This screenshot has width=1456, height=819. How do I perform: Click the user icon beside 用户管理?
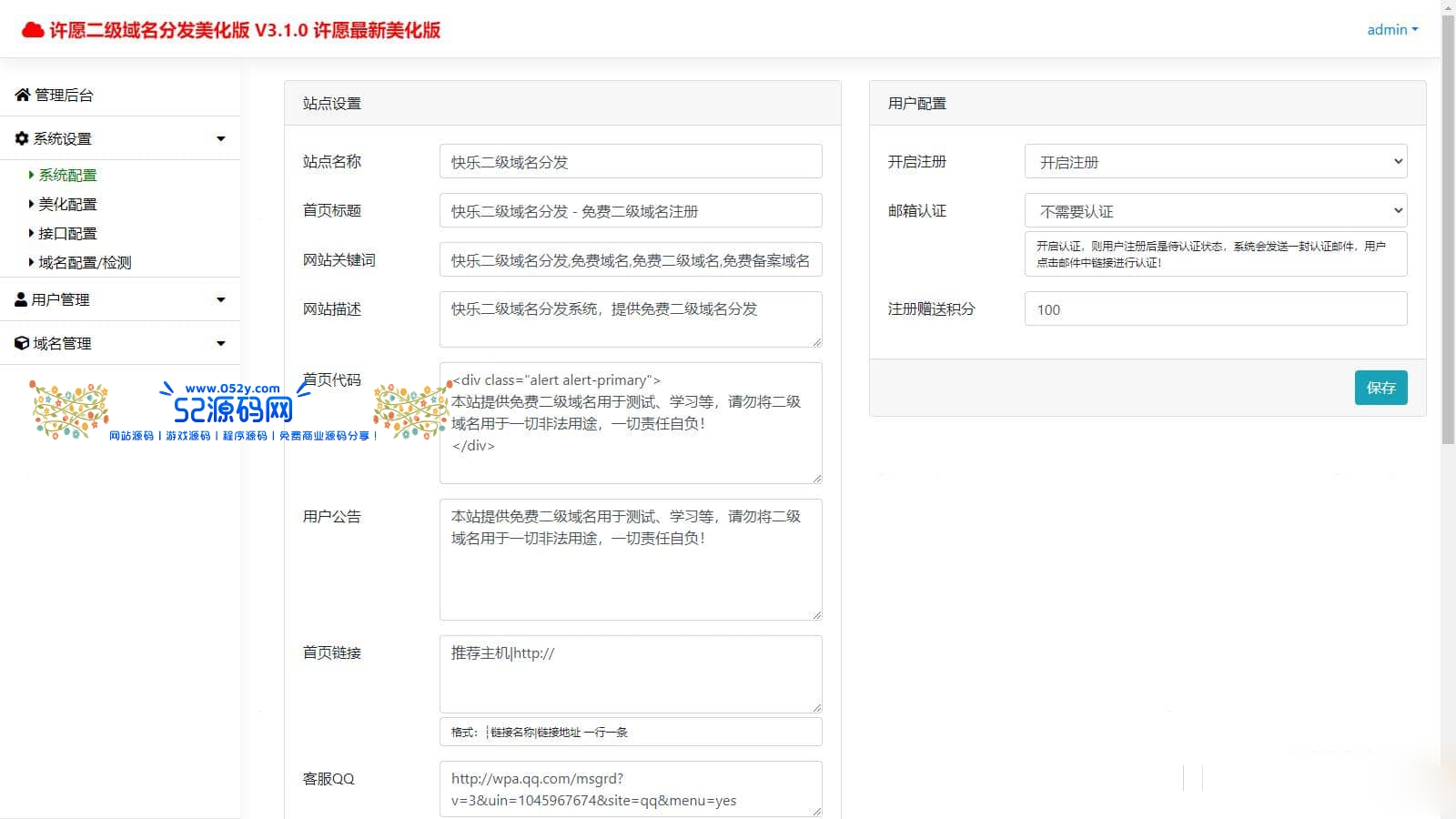point(21,298)
